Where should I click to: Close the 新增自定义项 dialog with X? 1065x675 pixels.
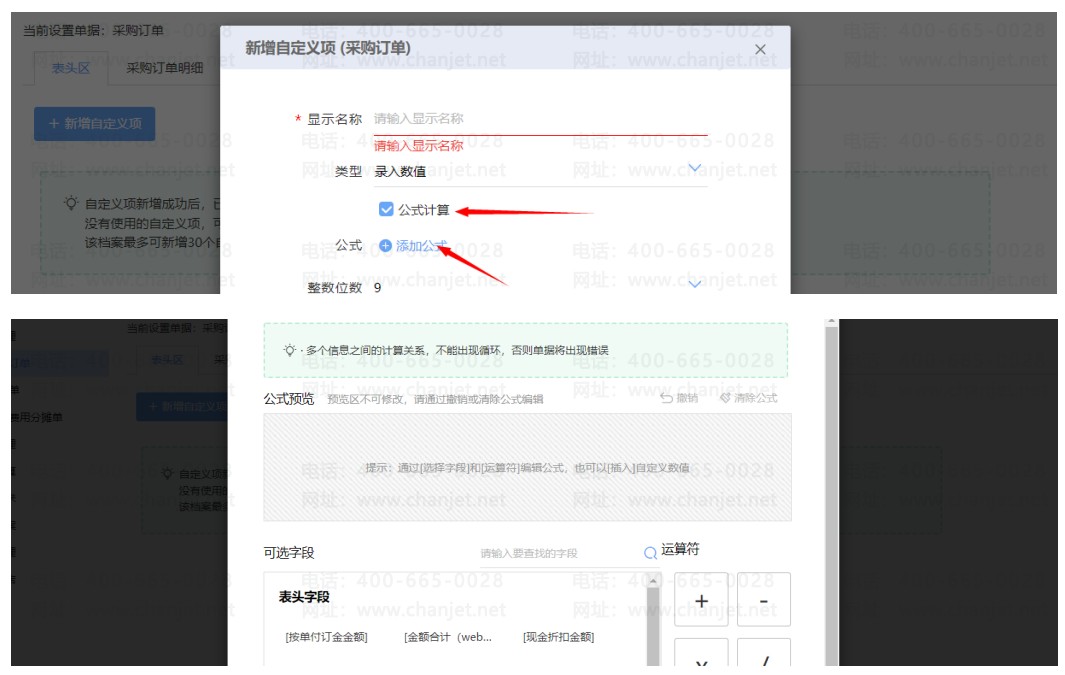click(x=760, y=50)
